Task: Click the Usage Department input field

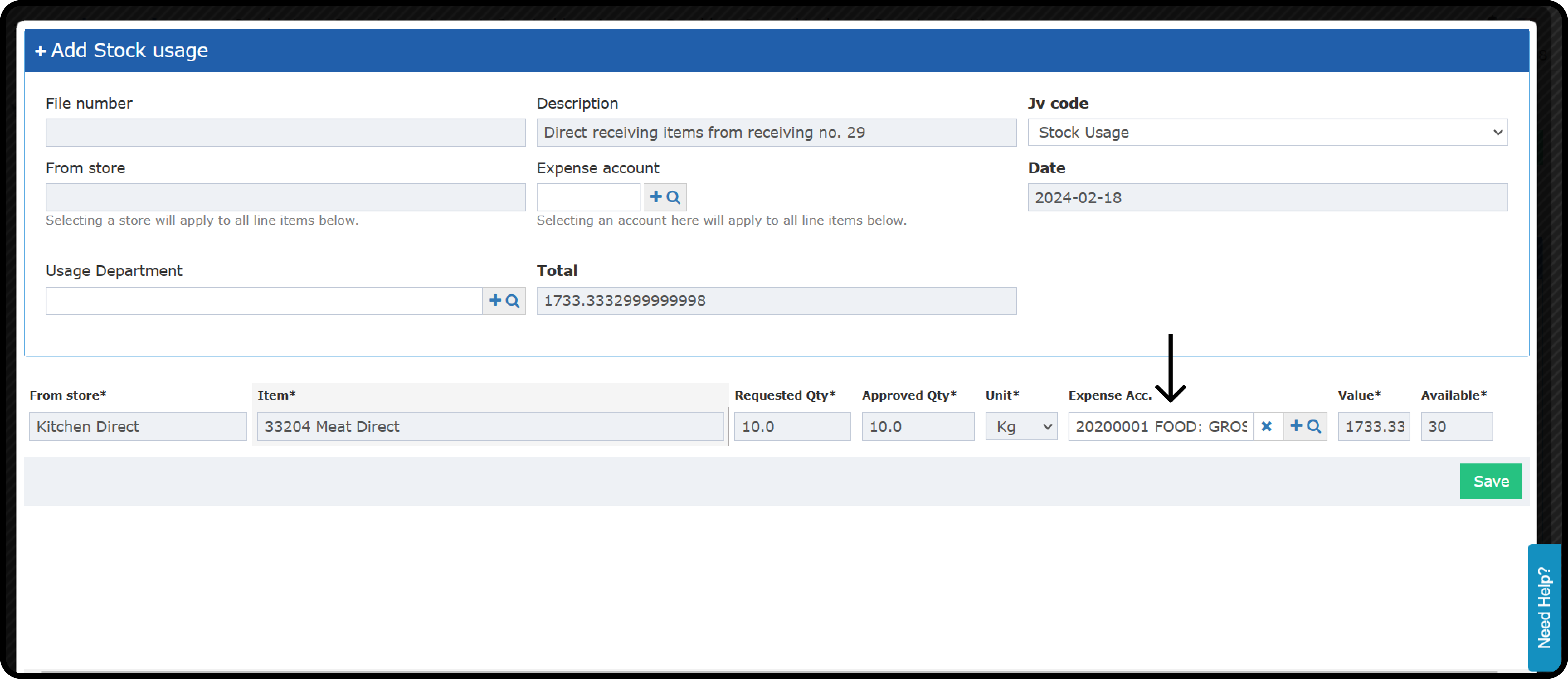Action: pyautogui.click(x=264, y=301)
